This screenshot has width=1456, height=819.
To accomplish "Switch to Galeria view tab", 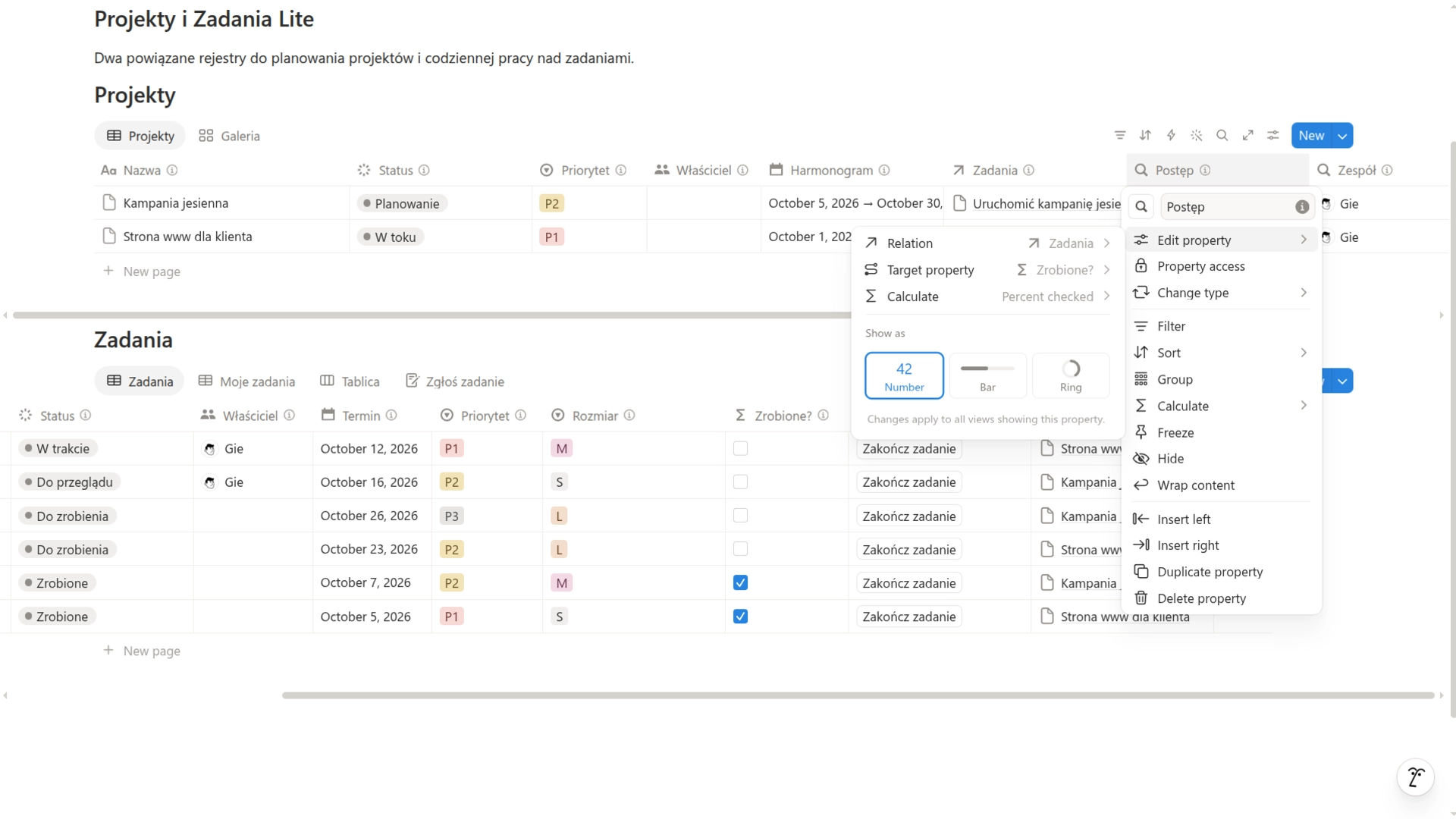I will (229, 136).
